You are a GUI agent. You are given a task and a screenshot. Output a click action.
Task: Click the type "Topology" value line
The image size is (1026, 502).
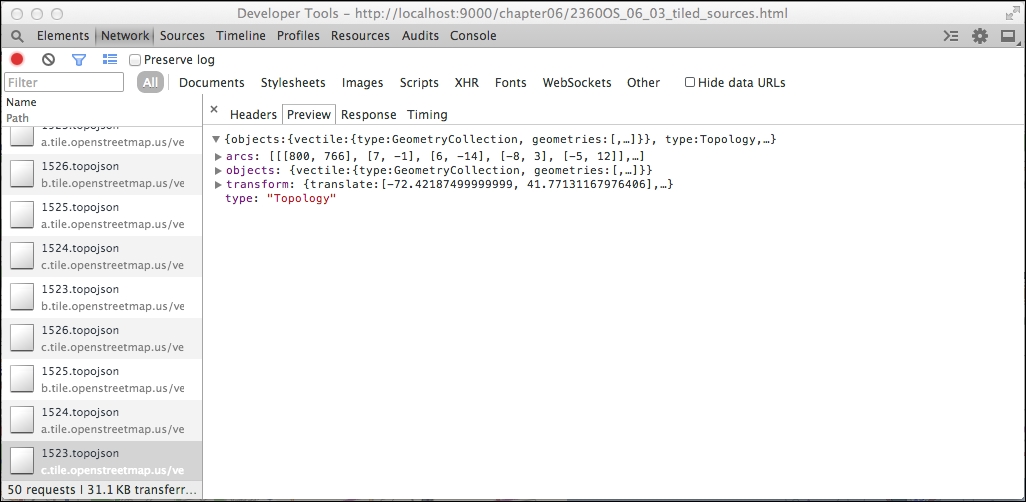280,199
